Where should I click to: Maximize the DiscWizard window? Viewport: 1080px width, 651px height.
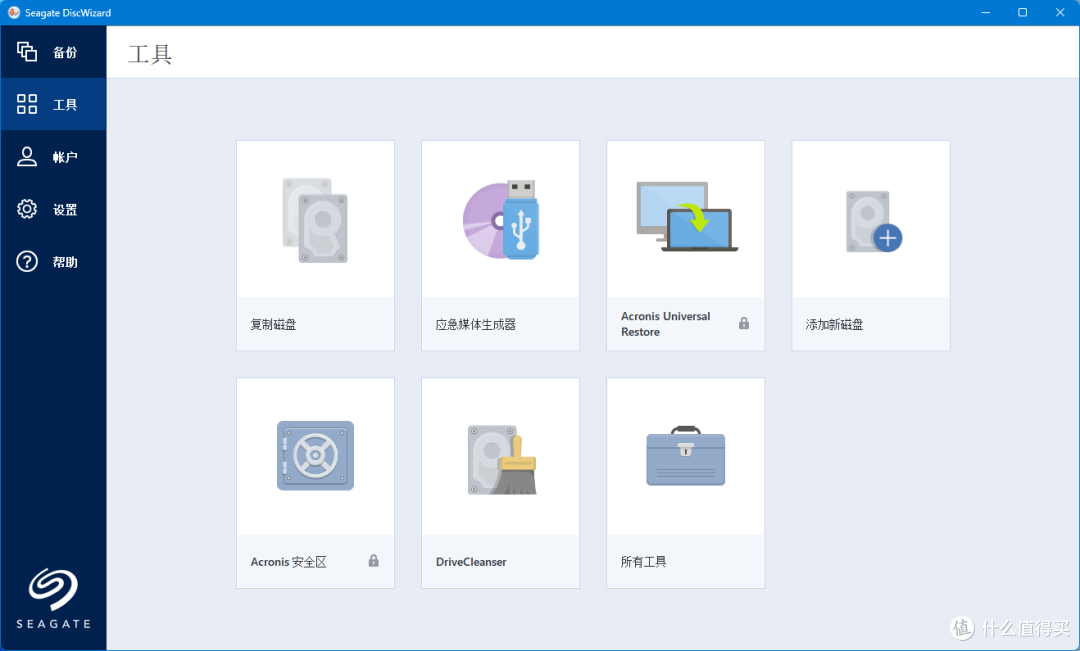point(1023,12)
